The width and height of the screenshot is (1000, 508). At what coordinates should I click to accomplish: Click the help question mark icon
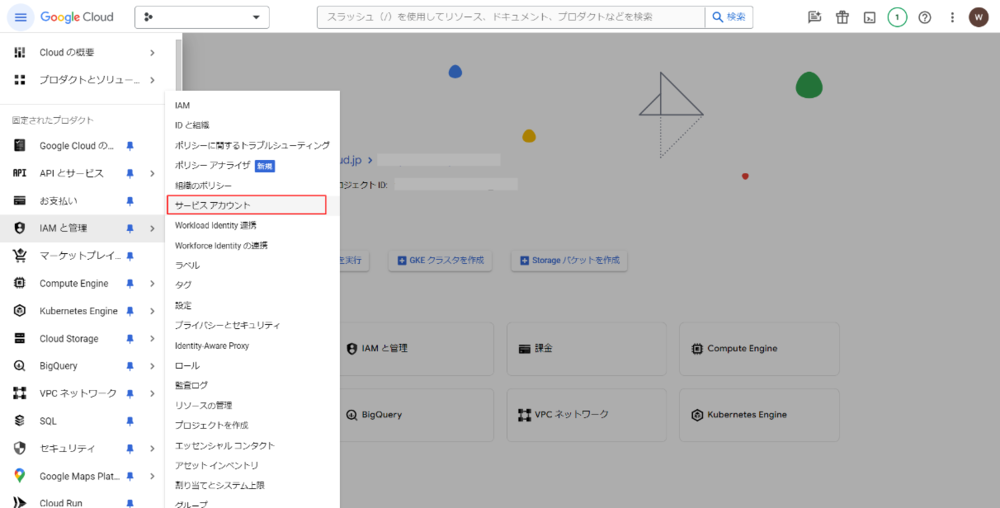point(924,17)
